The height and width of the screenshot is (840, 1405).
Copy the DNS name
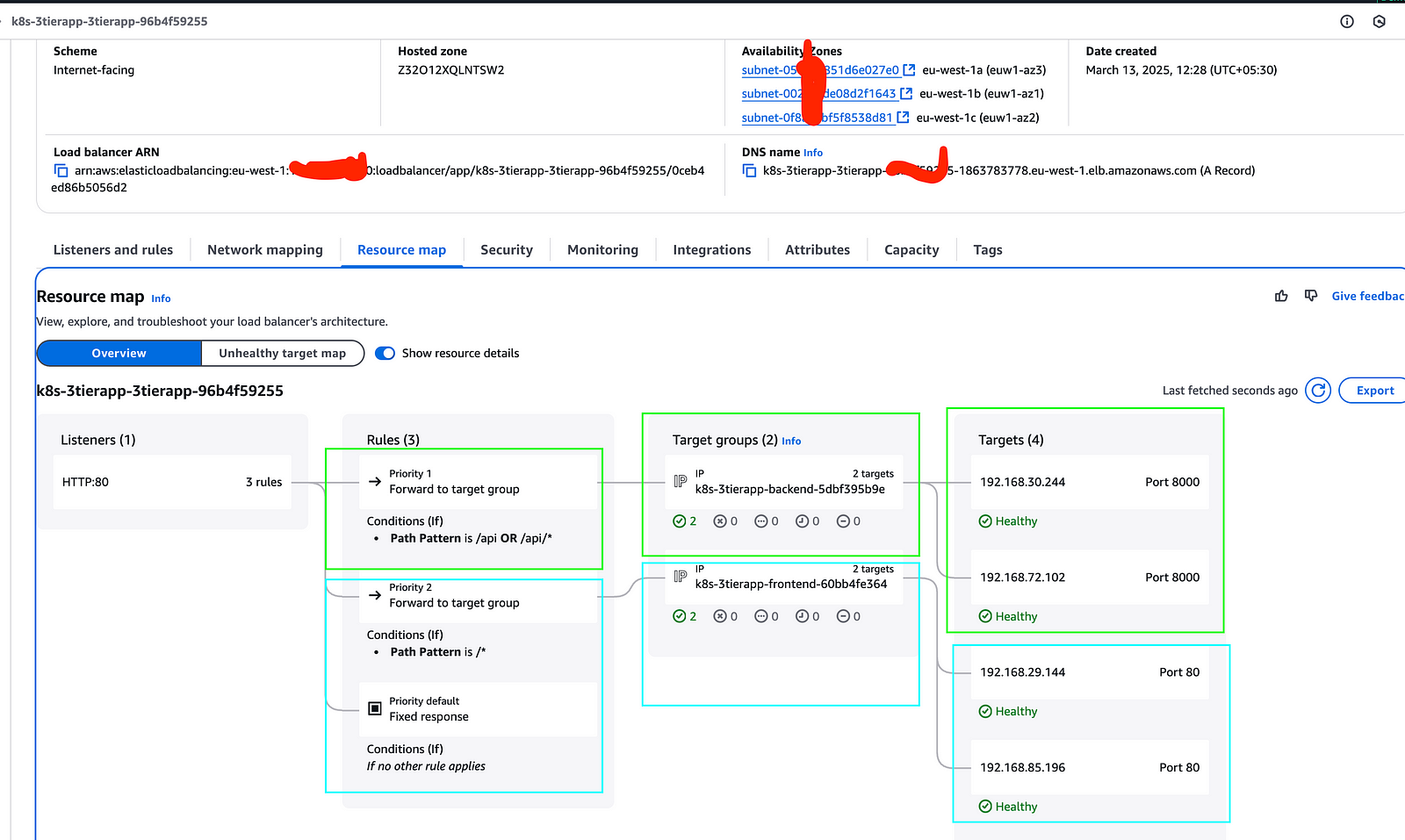[749, 171]
